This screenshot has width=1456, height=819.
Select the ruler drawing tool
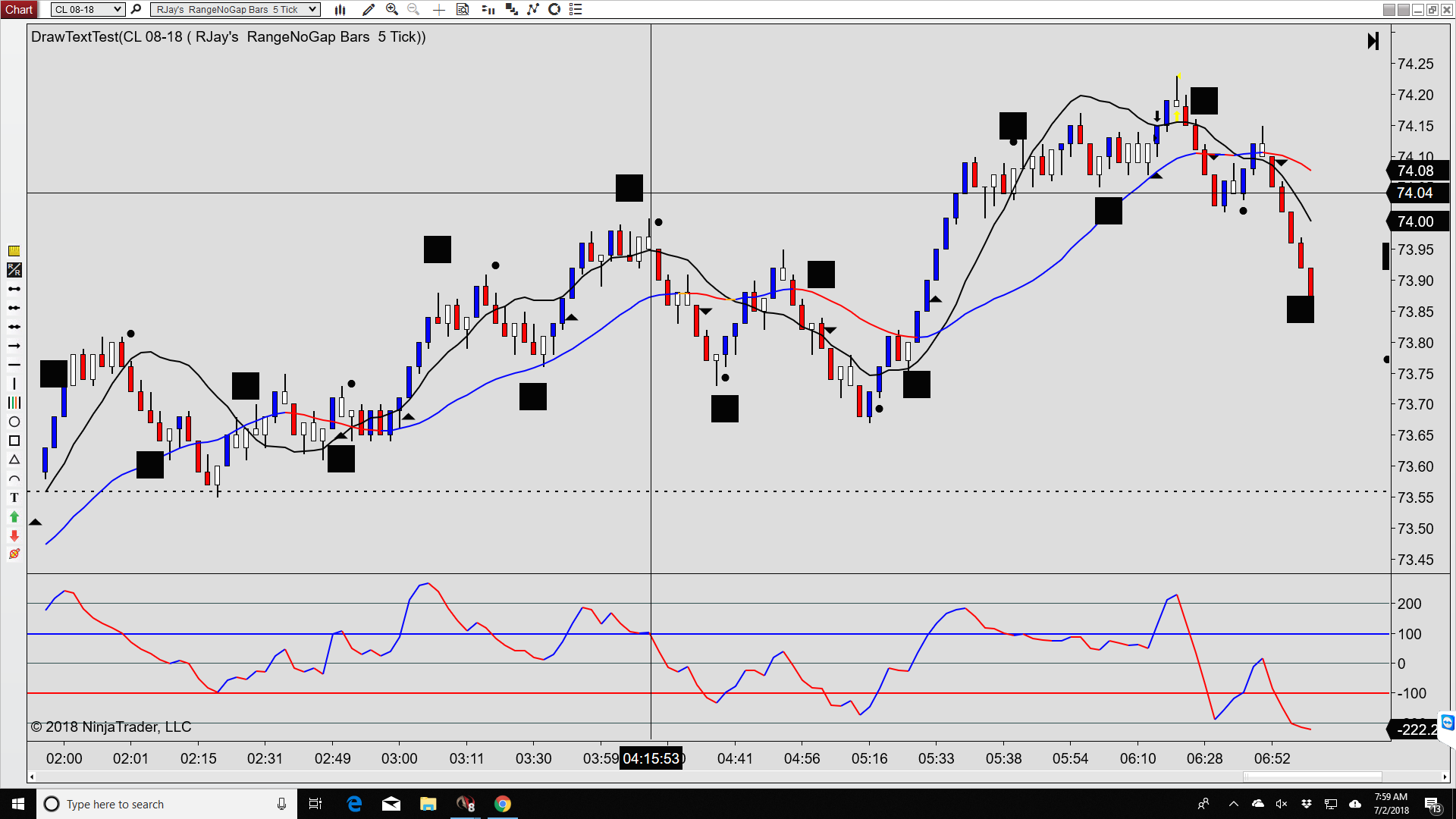tap(14, 251)
